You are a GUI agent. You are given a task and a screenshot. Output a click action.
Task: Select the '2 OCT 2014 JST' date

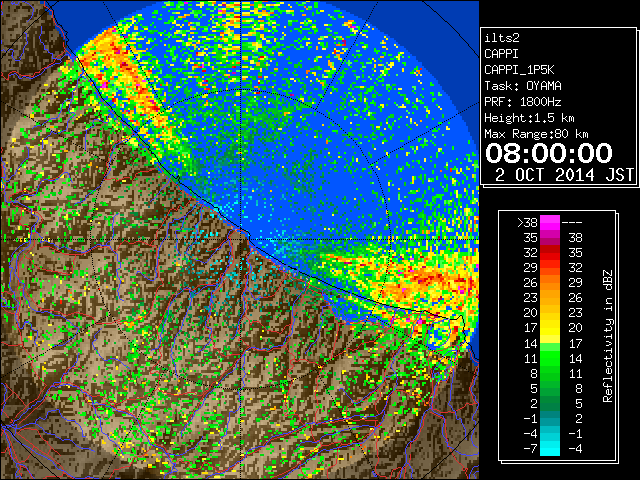click(x=564, y=175)
